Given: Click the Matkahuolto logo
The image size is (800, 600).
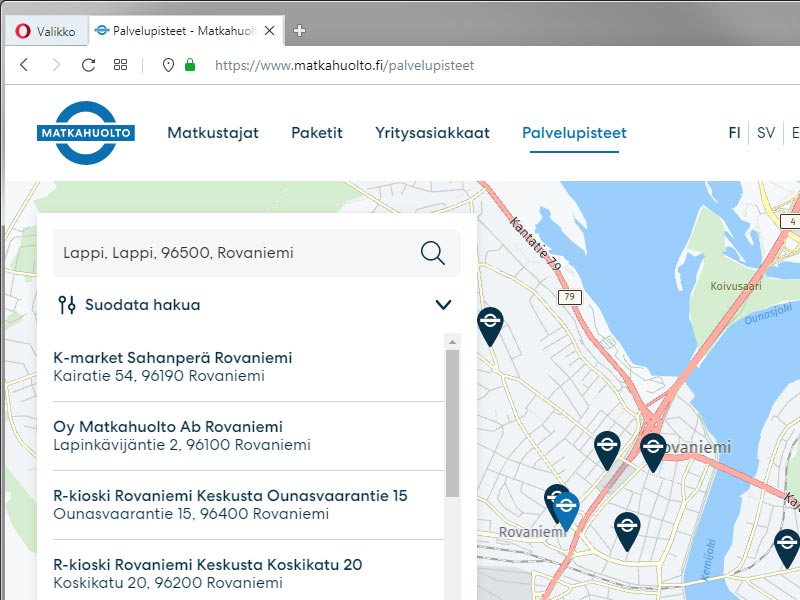Looking at the screenshot, I should pos(86,133).
